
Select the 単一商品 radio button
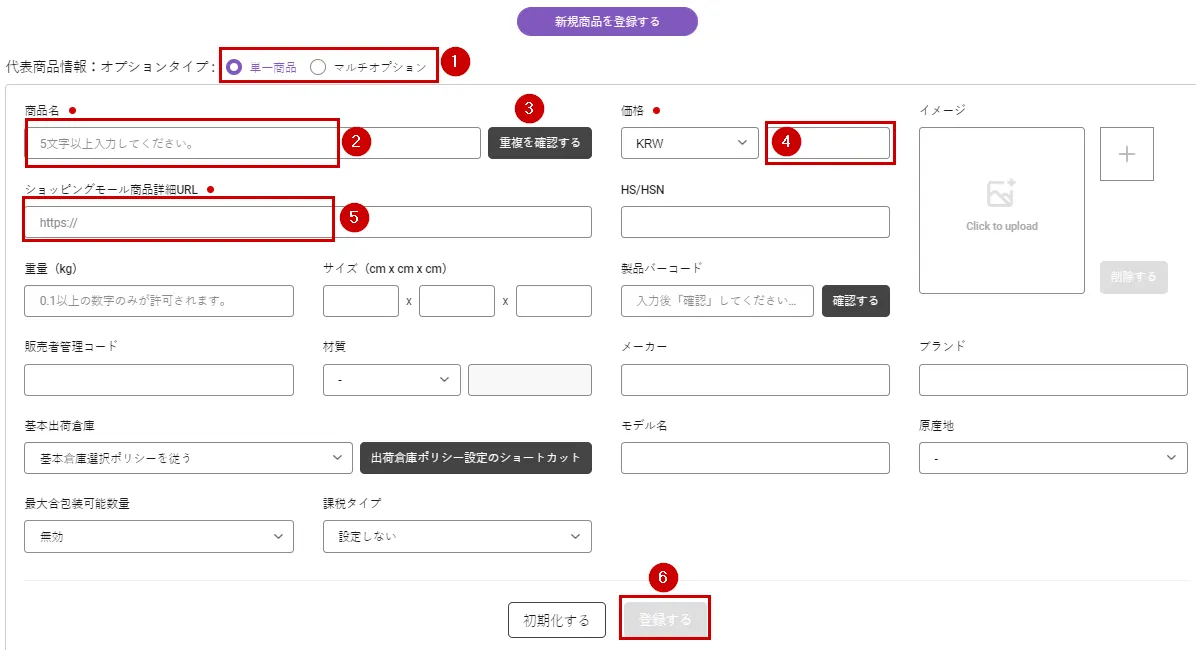234,67
